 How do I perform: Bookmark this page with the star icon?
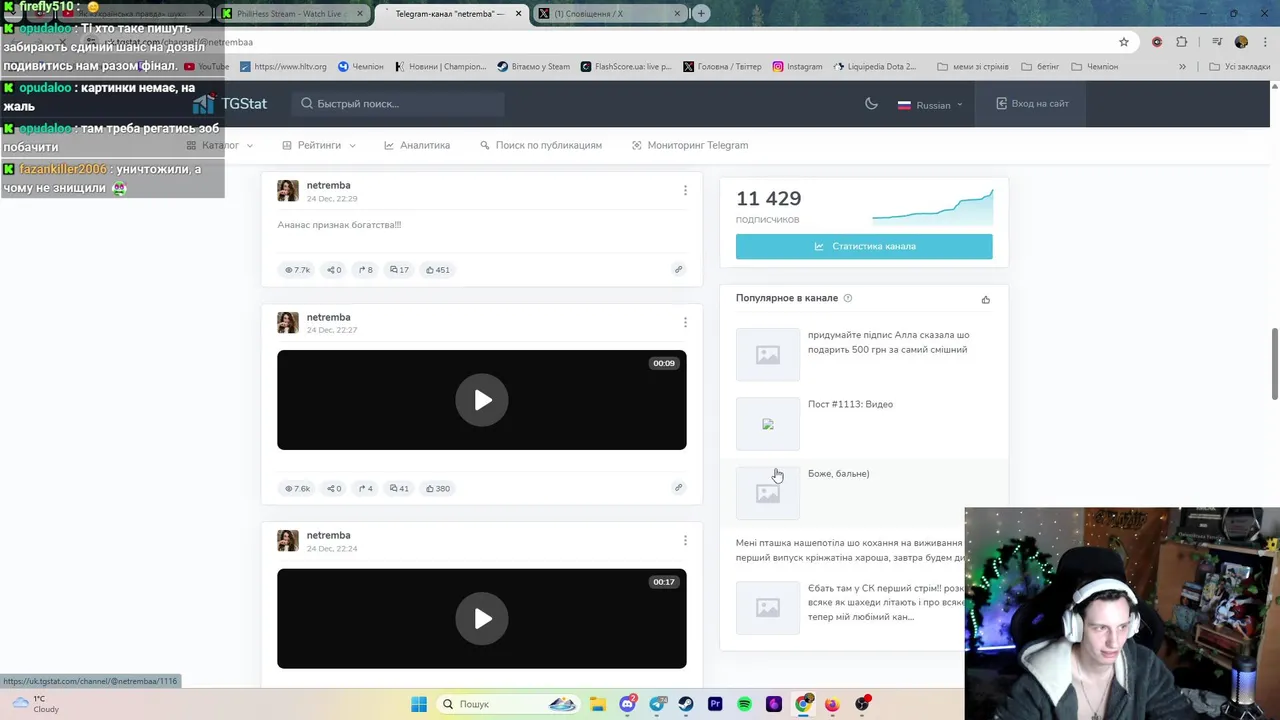(x=1124, y=42)
